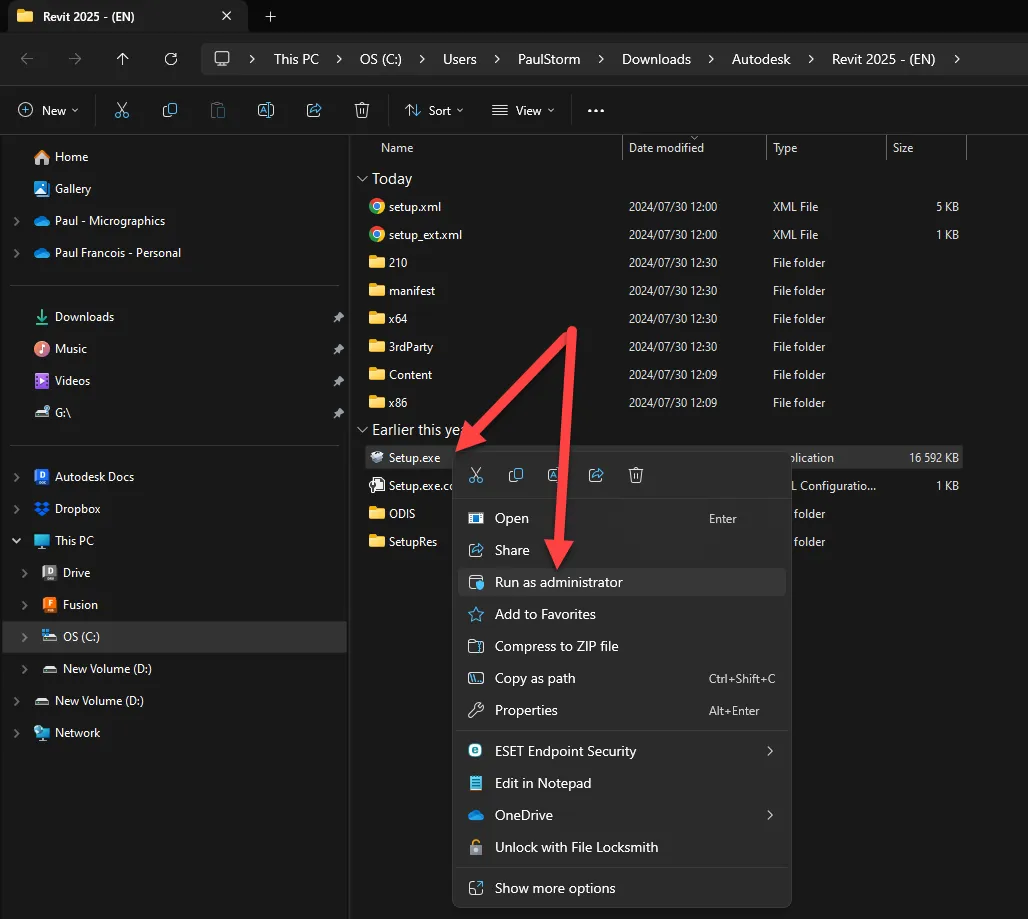Click the Delete trash icon in the toolbar
Screen dimensions: 1028x919
pos(362,110)
